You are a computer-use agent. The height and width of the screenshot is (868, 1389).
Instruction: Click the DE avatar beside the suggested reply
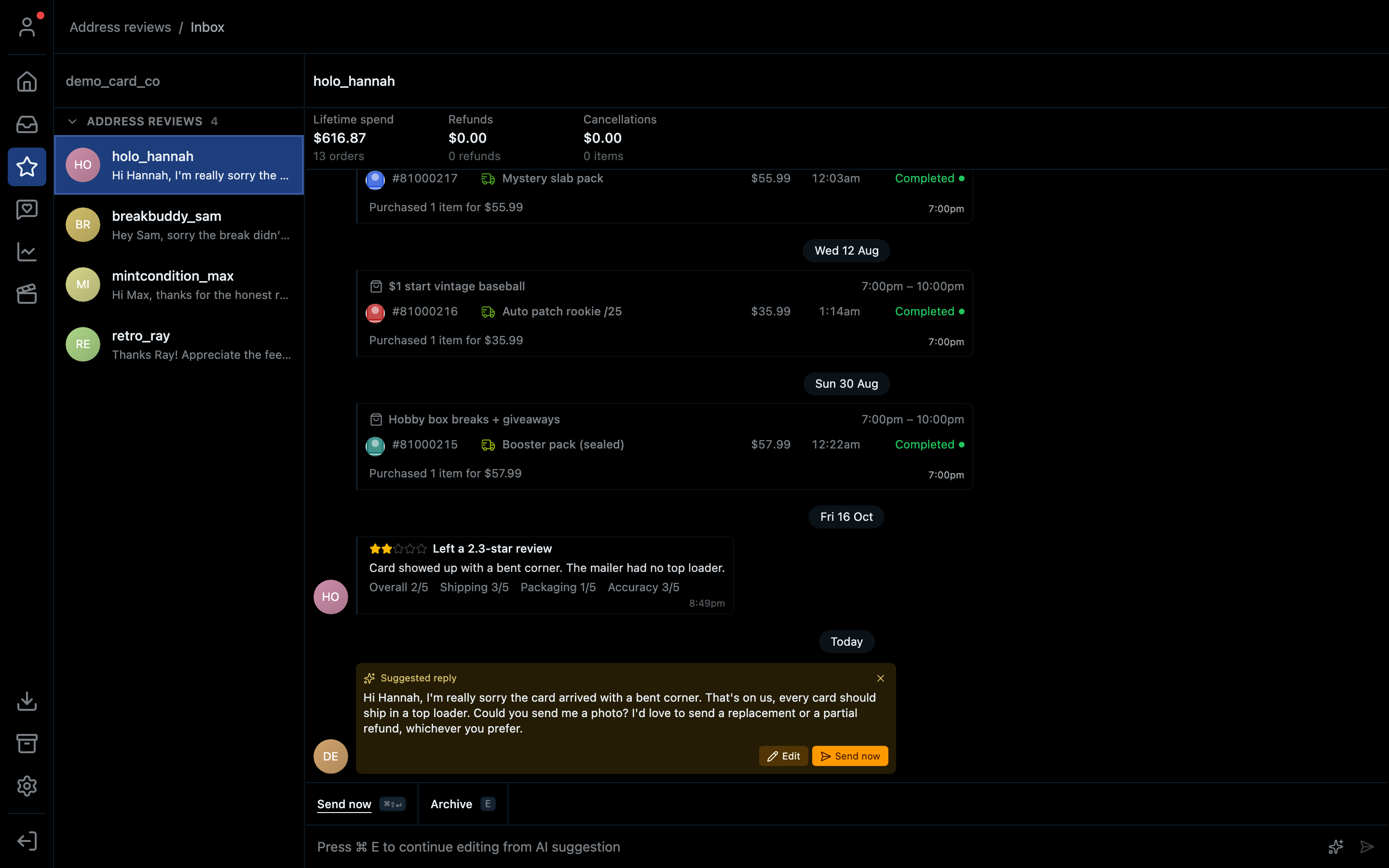tap(330, 756)
